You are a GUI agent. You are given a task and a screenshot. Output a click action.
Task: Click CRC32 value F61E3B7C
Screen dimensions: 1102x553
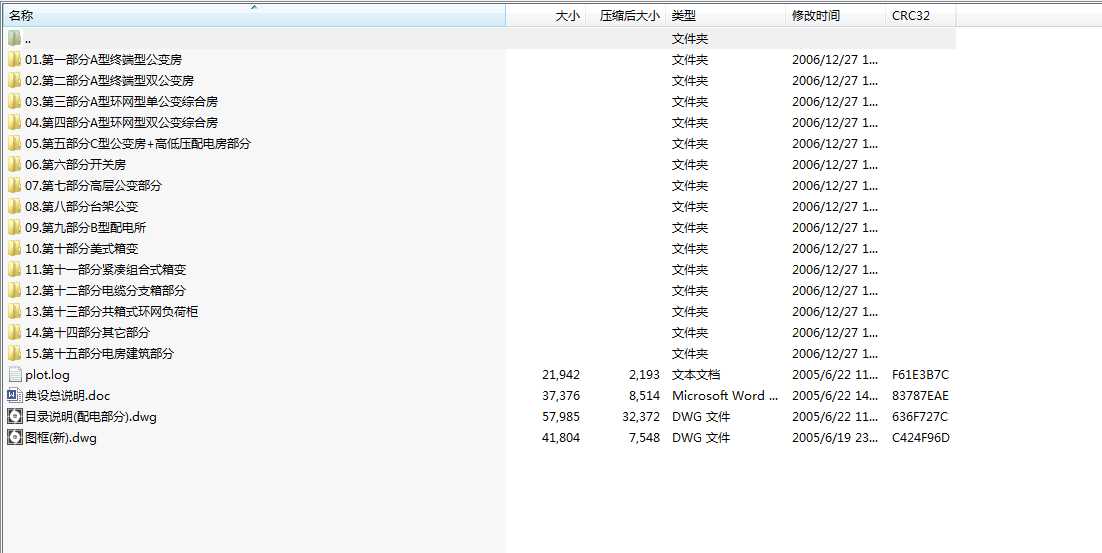point(920,375)
